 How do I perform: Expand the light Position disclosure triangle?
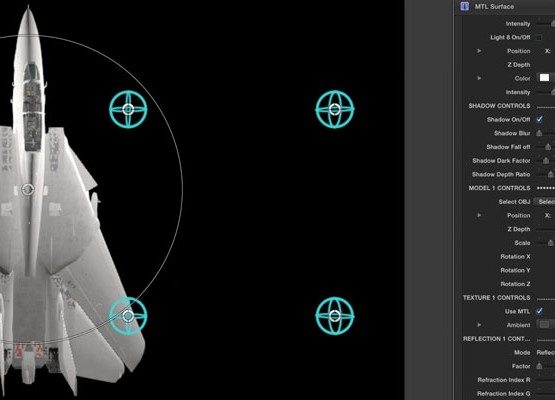point(479,51)
